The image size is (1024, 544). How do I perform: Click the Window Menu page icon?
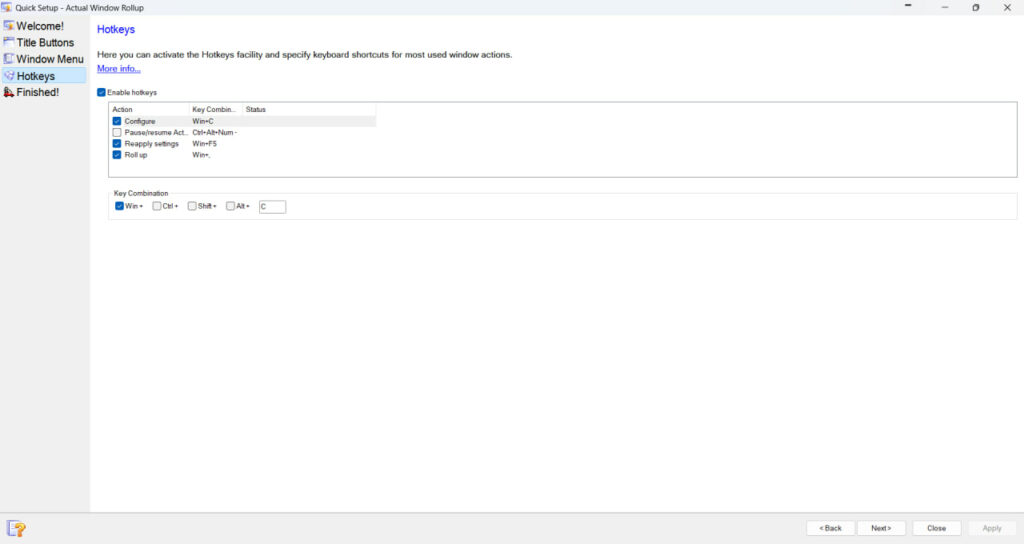(x=8, y=59)
